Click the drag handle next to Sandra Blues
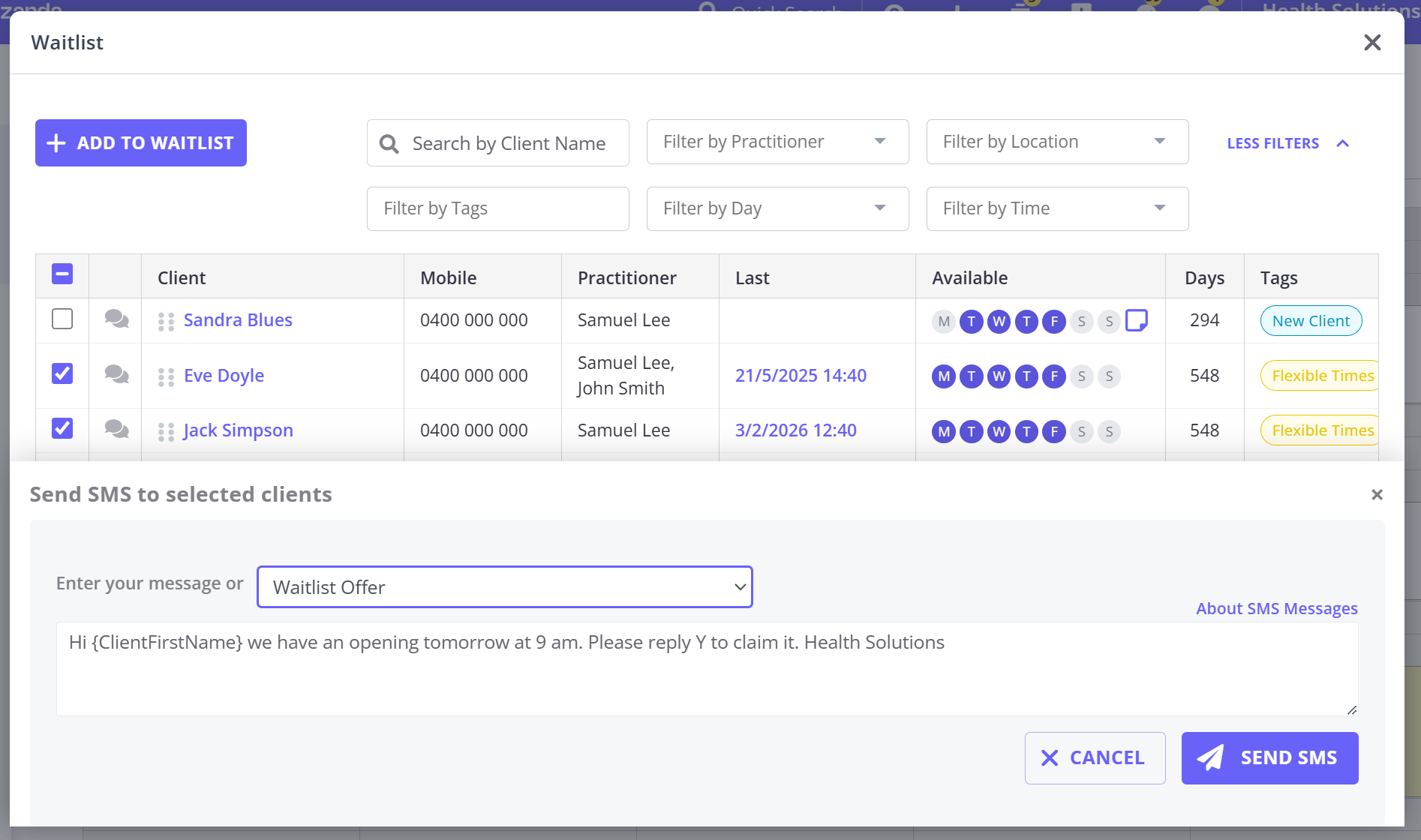The image size is (1421, 840). (x=166, y=322)
